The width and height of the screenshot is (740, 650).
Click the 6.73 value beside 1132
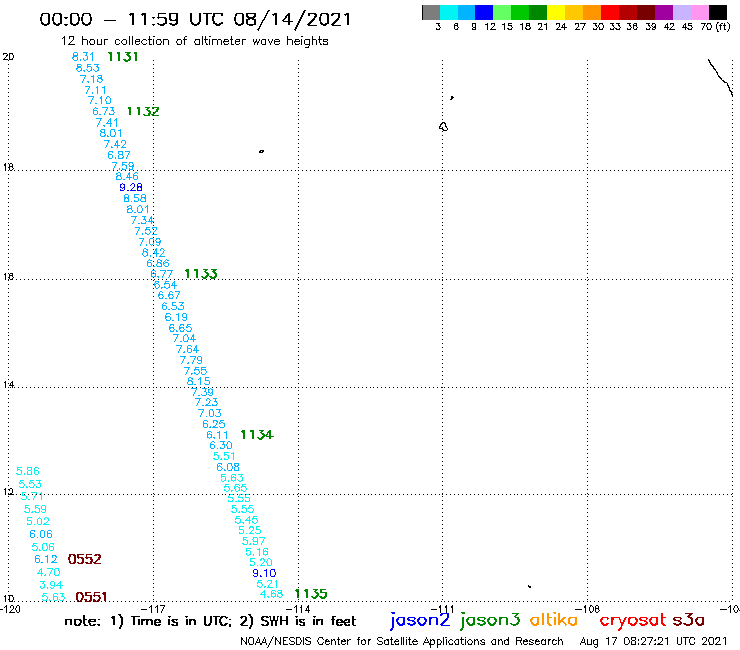[x=104, y=111]
